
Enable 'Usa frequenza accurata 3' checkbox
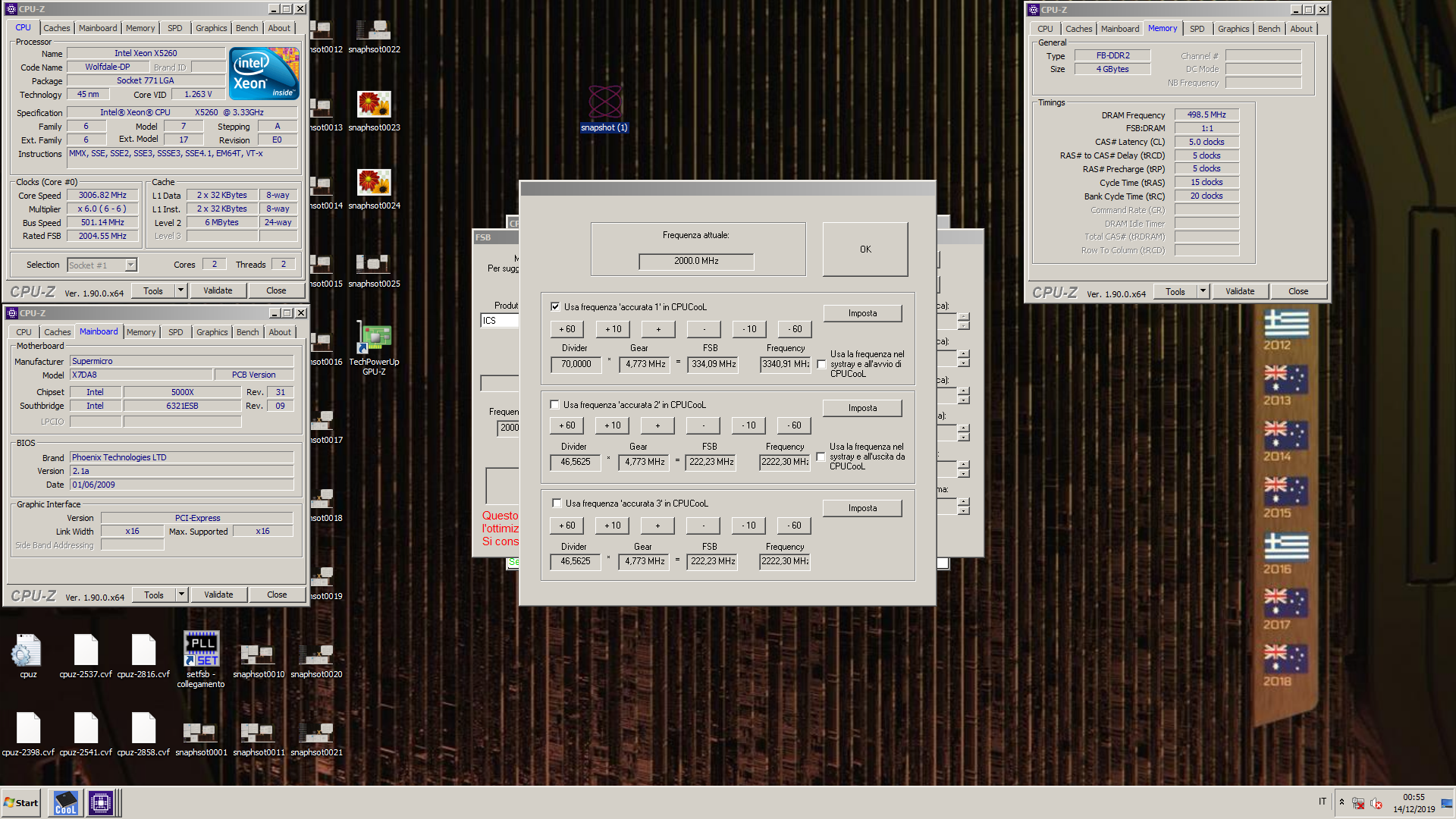(x=557, y=504)
